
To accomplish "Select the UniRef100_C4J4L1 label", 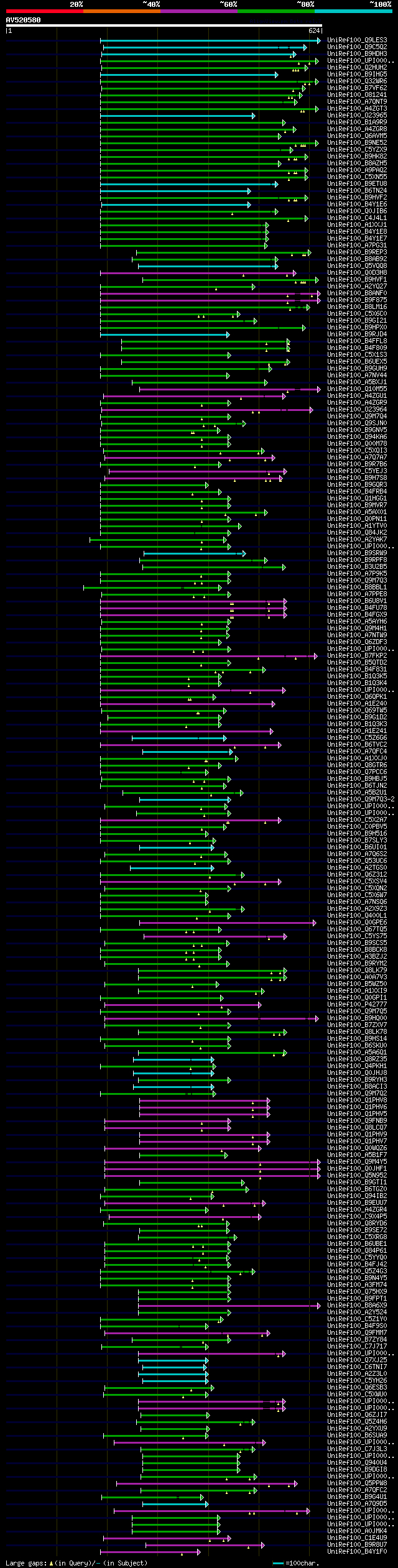I will click(357, 218).
